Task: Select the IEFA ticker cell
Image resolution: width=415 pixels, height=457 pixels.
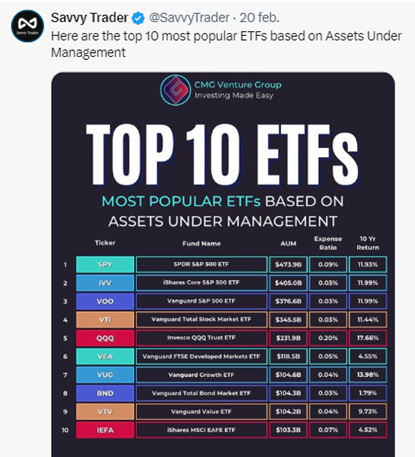Action: point(105,430)
